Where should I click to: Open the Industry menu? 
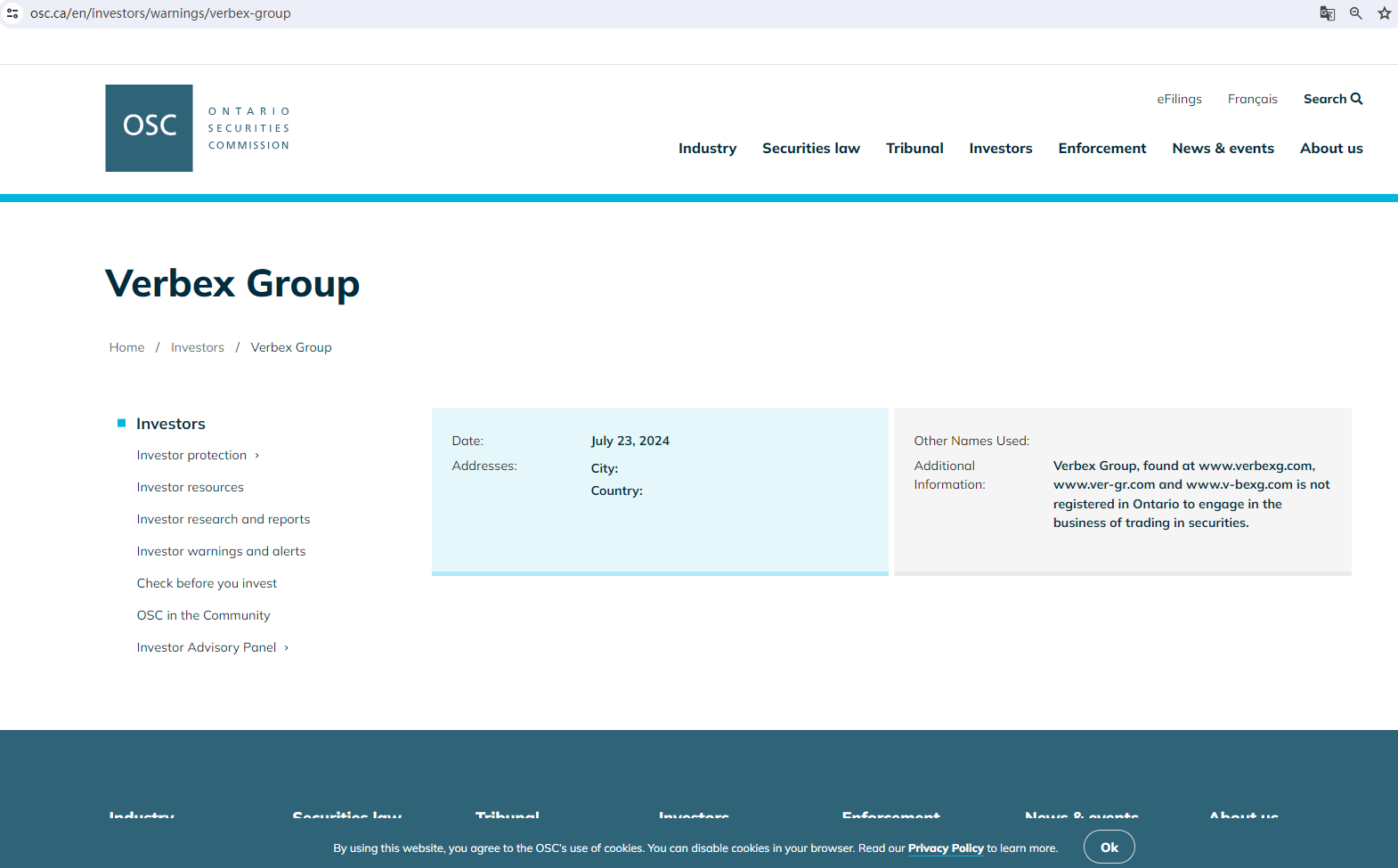point(707,149)
